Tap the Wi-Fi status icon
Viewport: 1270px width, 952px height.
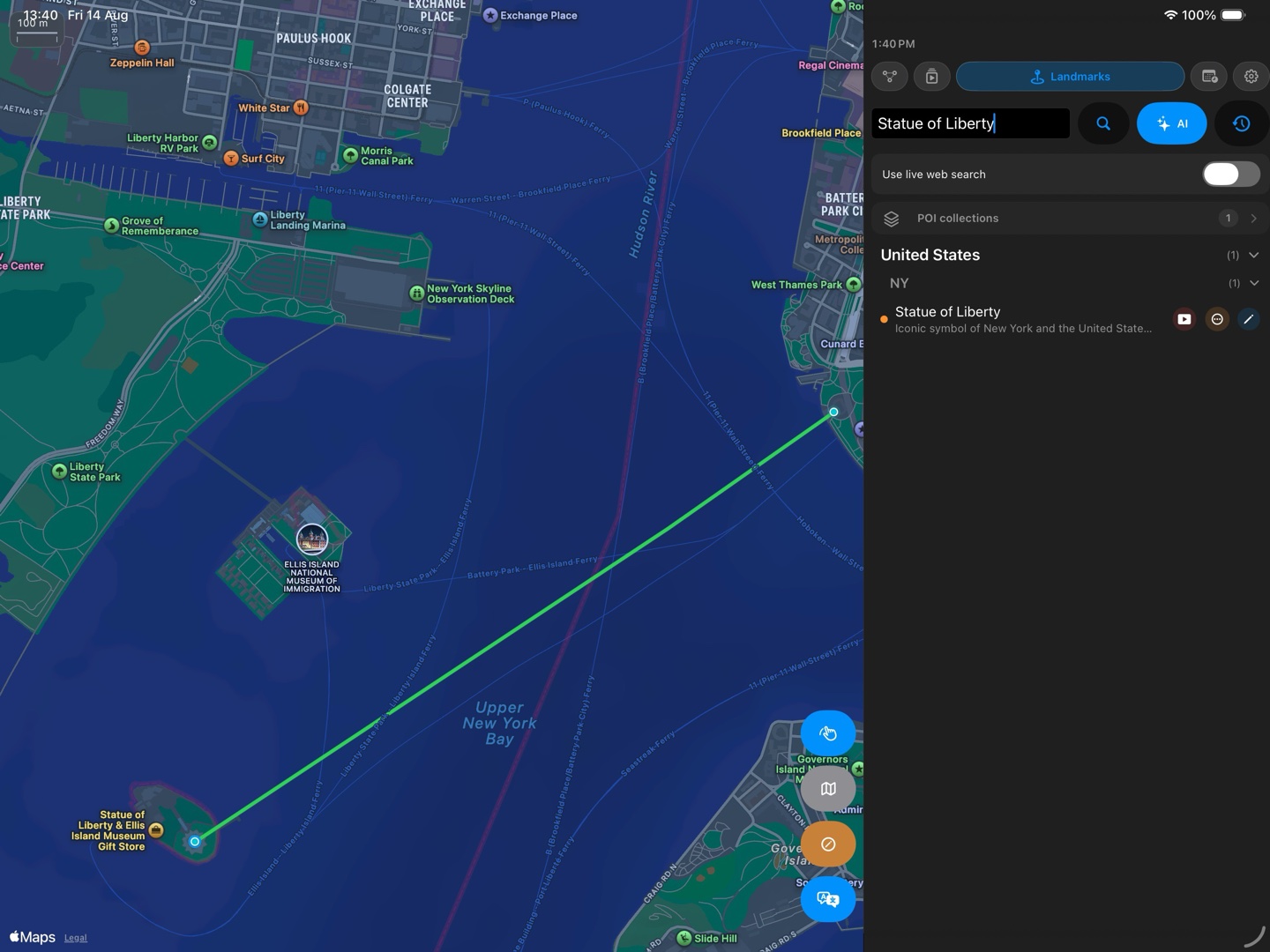coord(1170,15)
